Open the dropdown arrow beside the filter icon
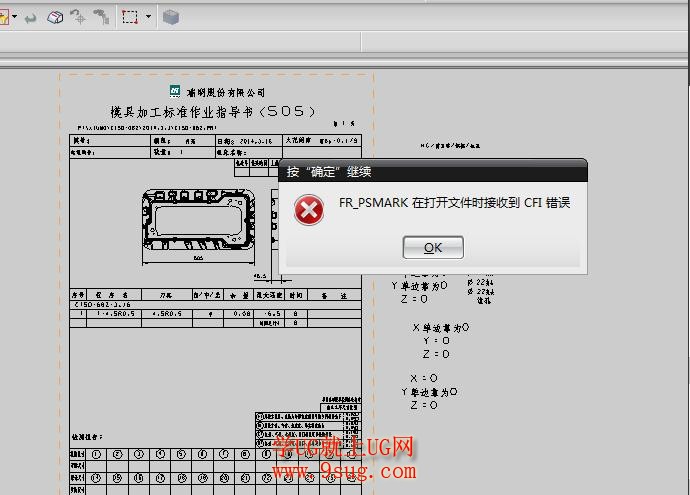 (x=15, y=17)
